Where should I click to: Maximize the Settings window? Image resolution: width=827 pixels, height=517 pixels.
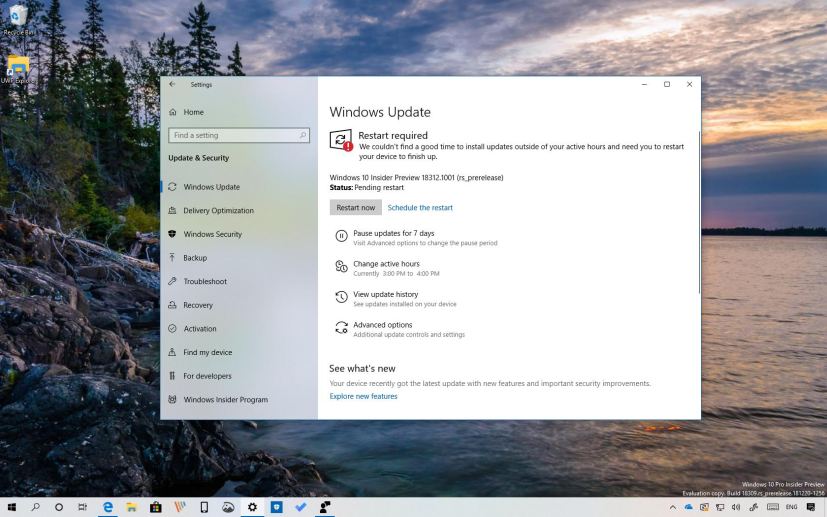[667, 84]
